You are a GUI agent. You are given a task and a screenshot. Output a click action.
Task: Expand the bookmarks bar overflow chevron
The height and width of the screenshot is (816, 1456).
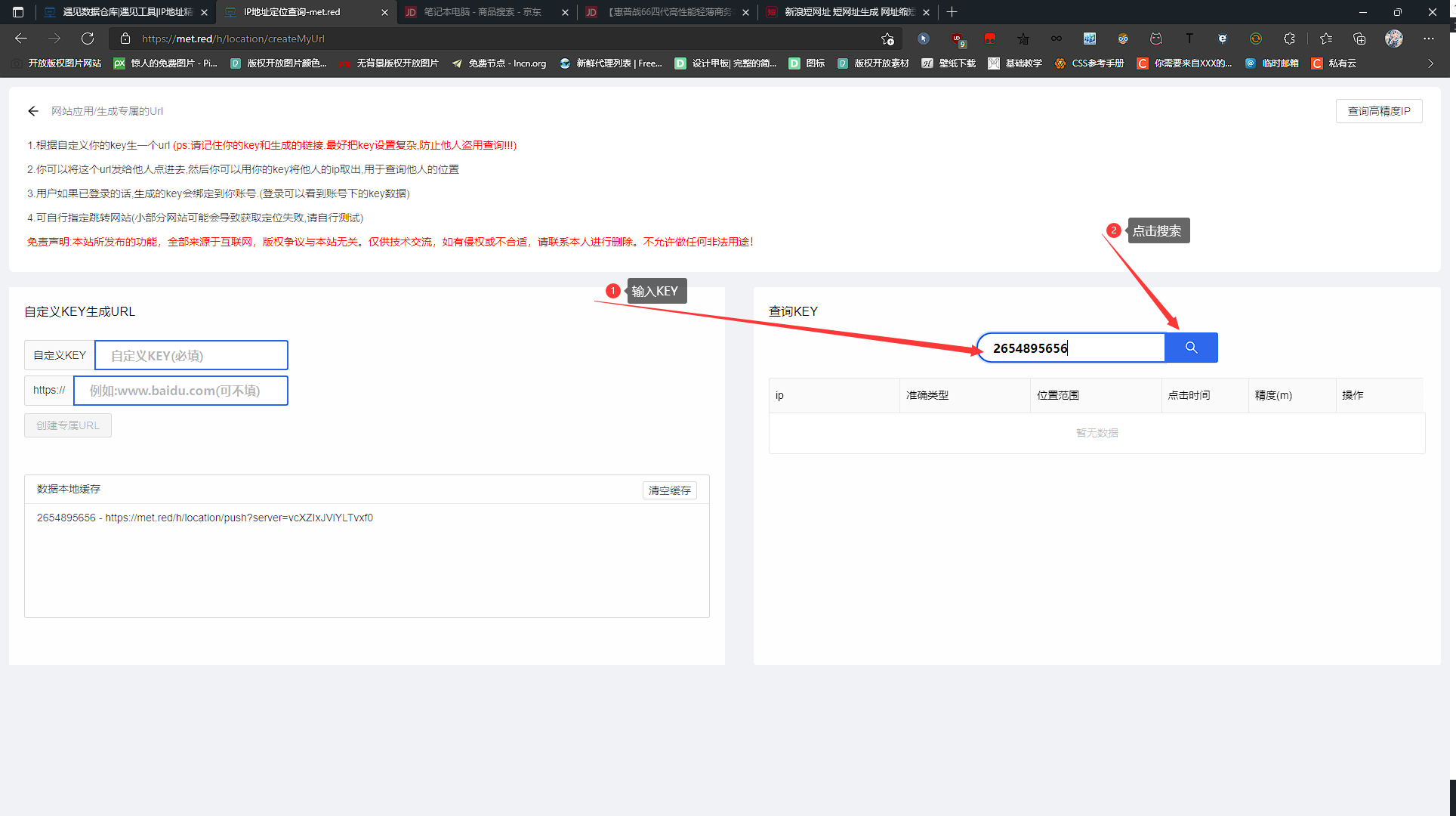point(1430,63)
